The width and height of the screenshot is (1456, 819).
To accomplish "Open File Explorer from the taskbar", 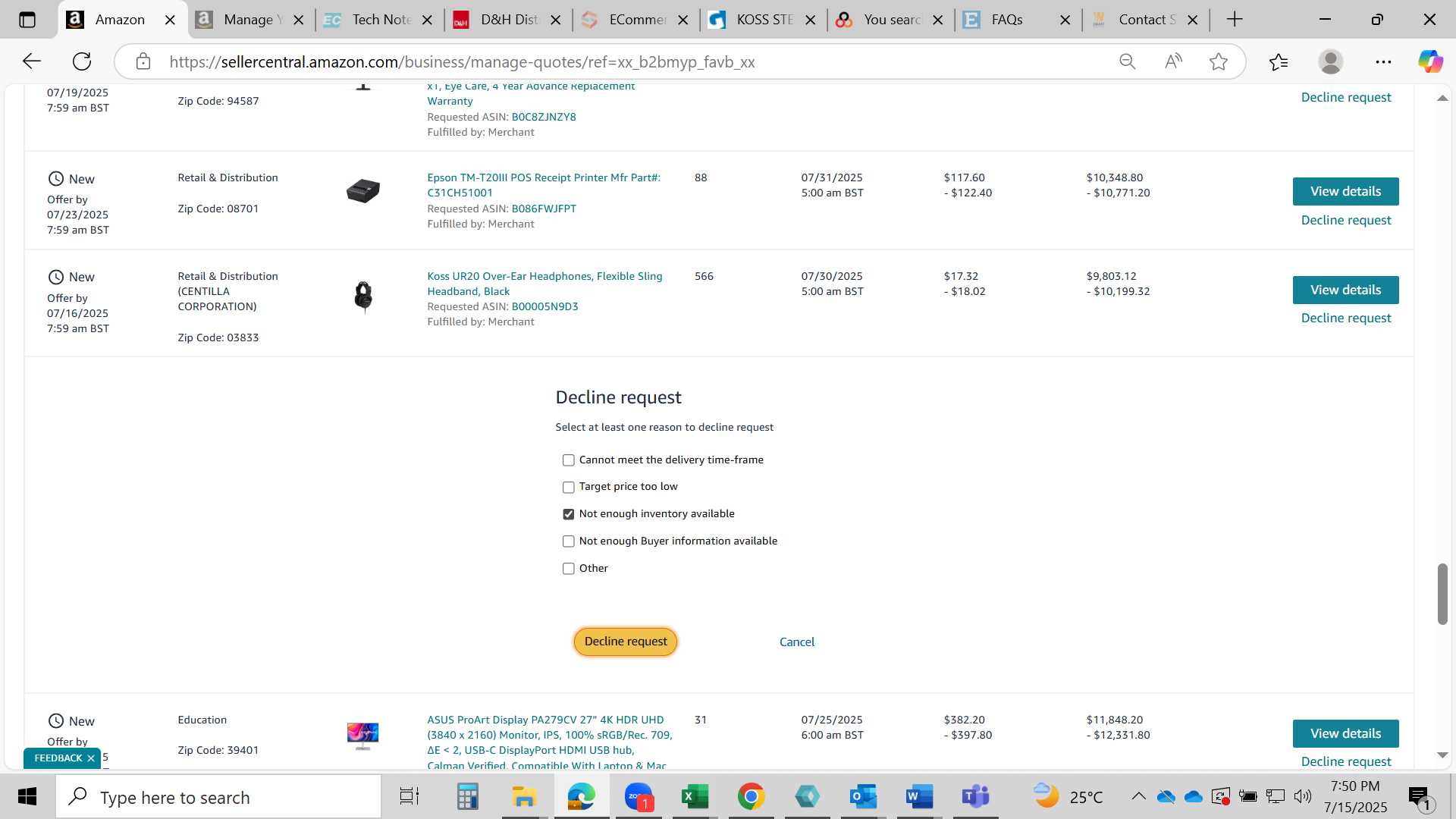I will [524, 797].
